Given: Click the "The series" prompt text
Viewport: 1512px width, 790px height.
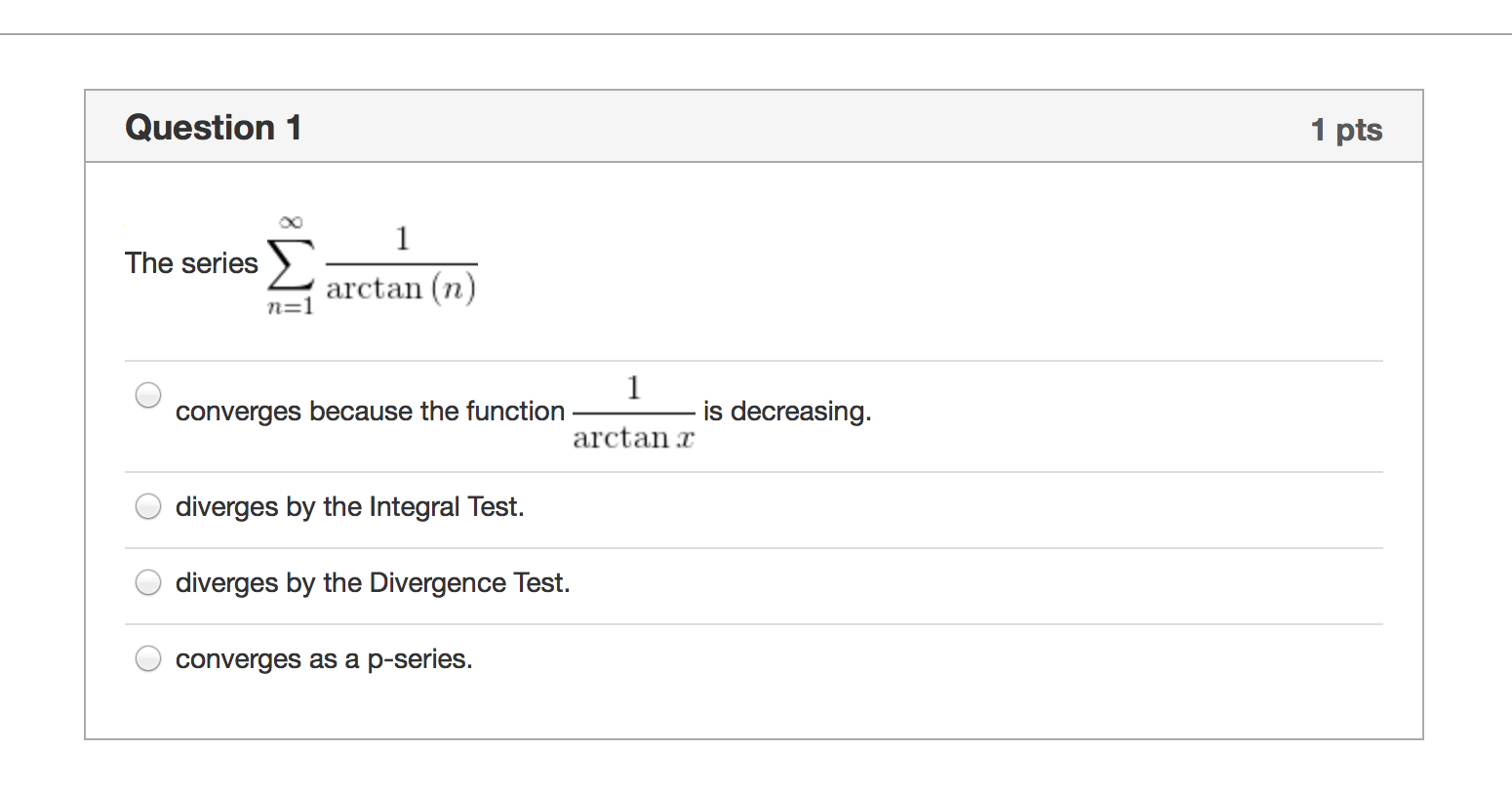Looking at the screenshot, I should click(191, 263).
